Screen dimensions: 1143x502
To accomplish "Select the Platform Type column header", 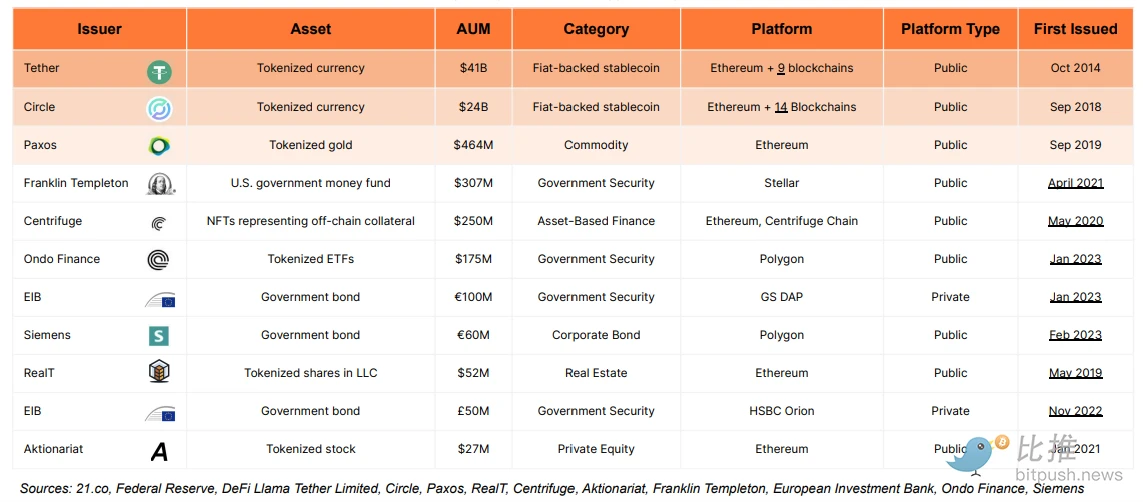I will click(951, 29).
